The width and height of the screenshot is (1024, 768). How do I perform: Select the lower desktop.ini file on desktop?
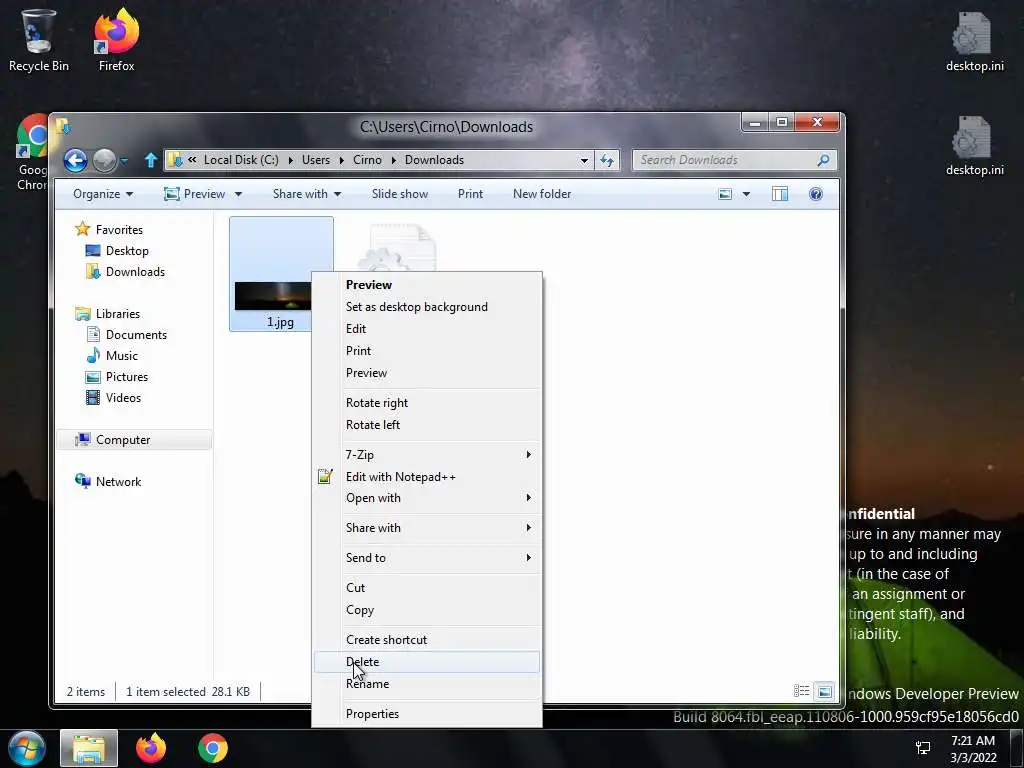(x=974, y=146)
